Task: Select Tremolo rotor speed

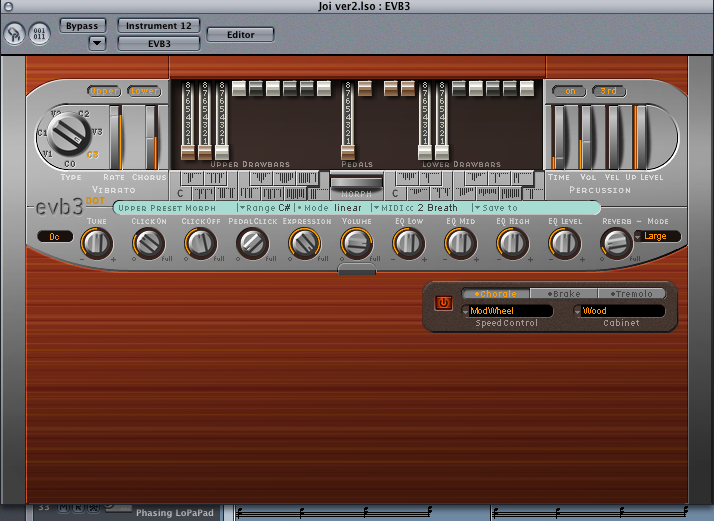Action: coord(631,294)
